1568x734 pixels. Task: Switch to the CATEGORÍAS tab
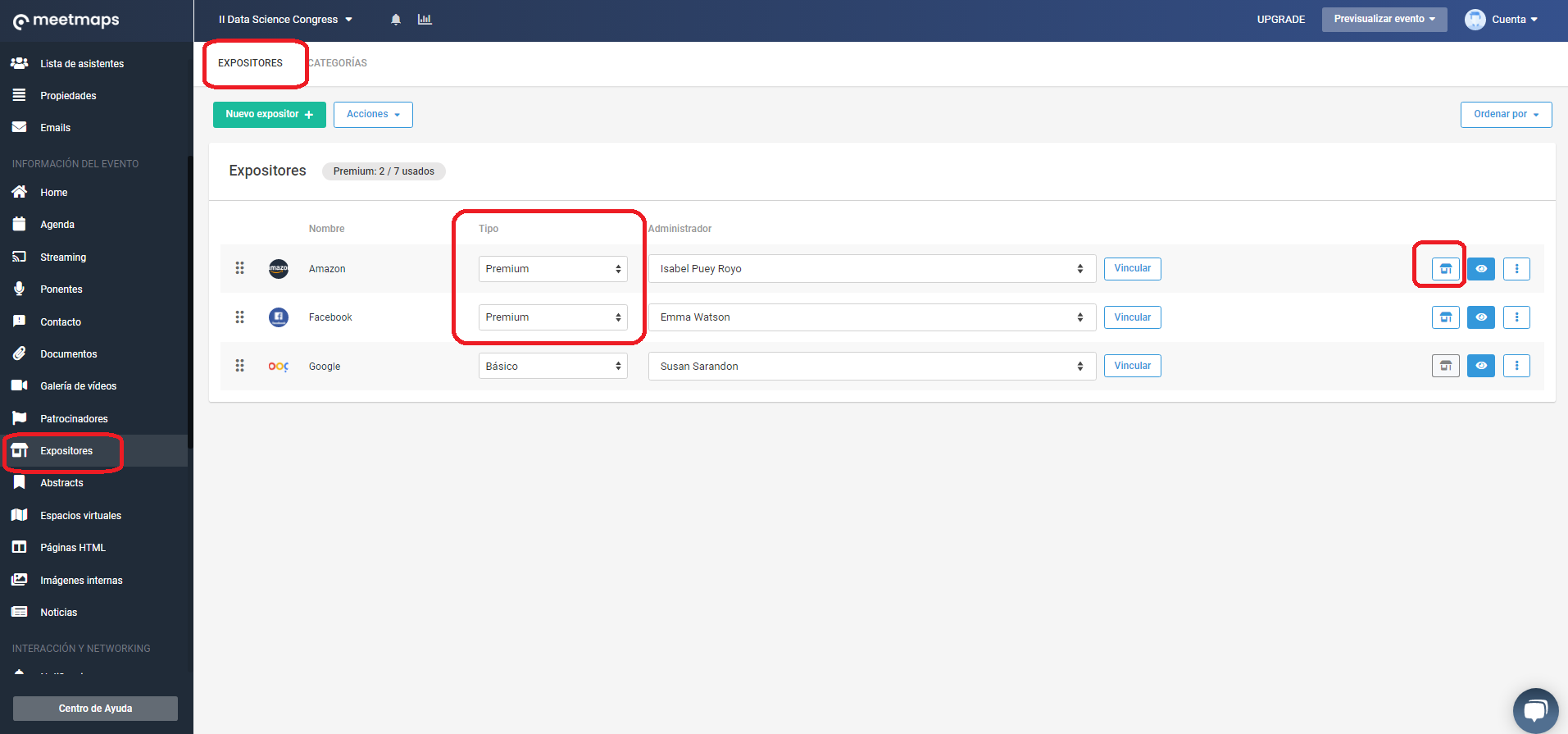pos(338,63)
